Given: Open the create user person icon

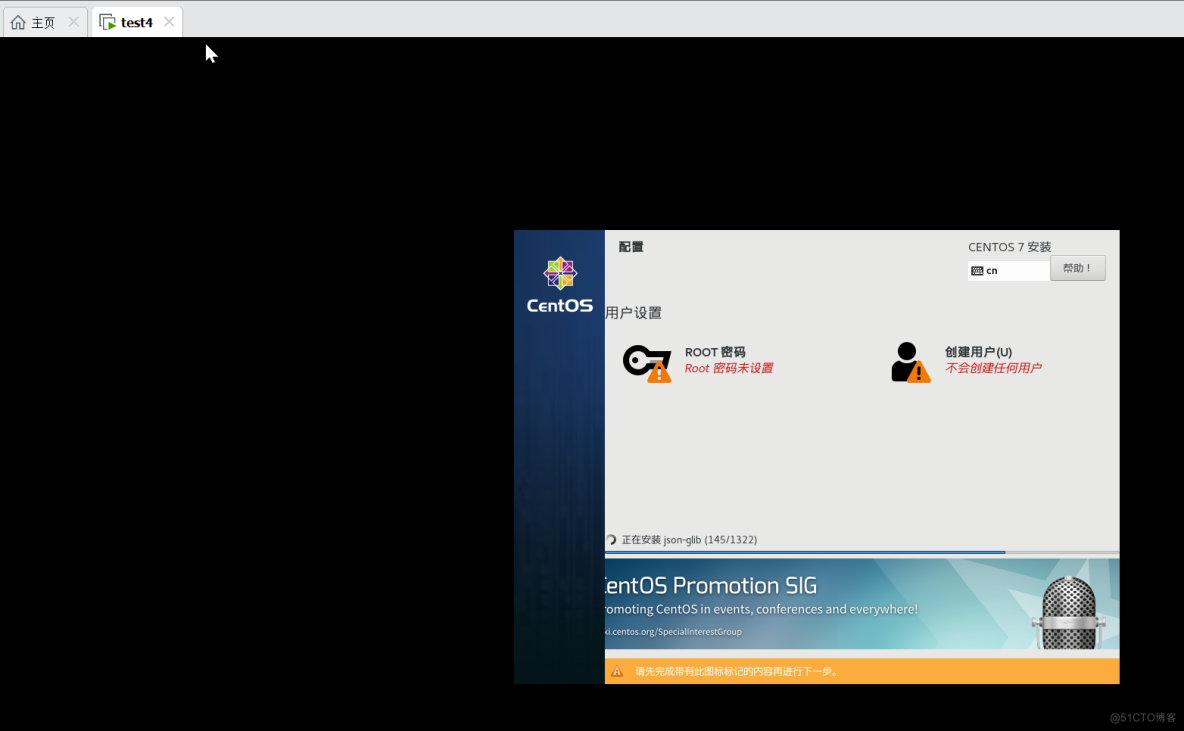Looking at the screenshot, I should pyautogui.click(x=911, y=362).
